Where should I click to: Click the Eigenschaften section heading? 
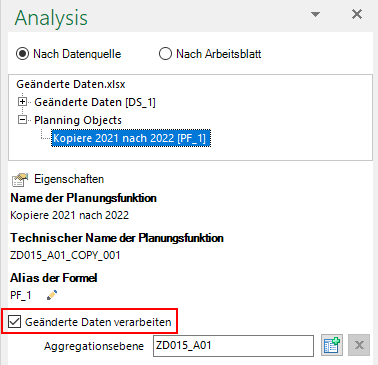[x=69, y=179]
